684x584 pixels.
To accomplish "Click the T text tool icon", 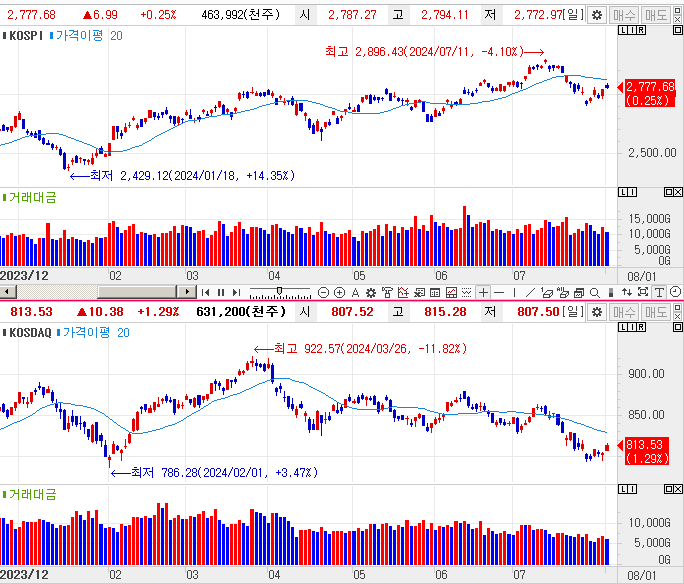I will click(659, 292).
